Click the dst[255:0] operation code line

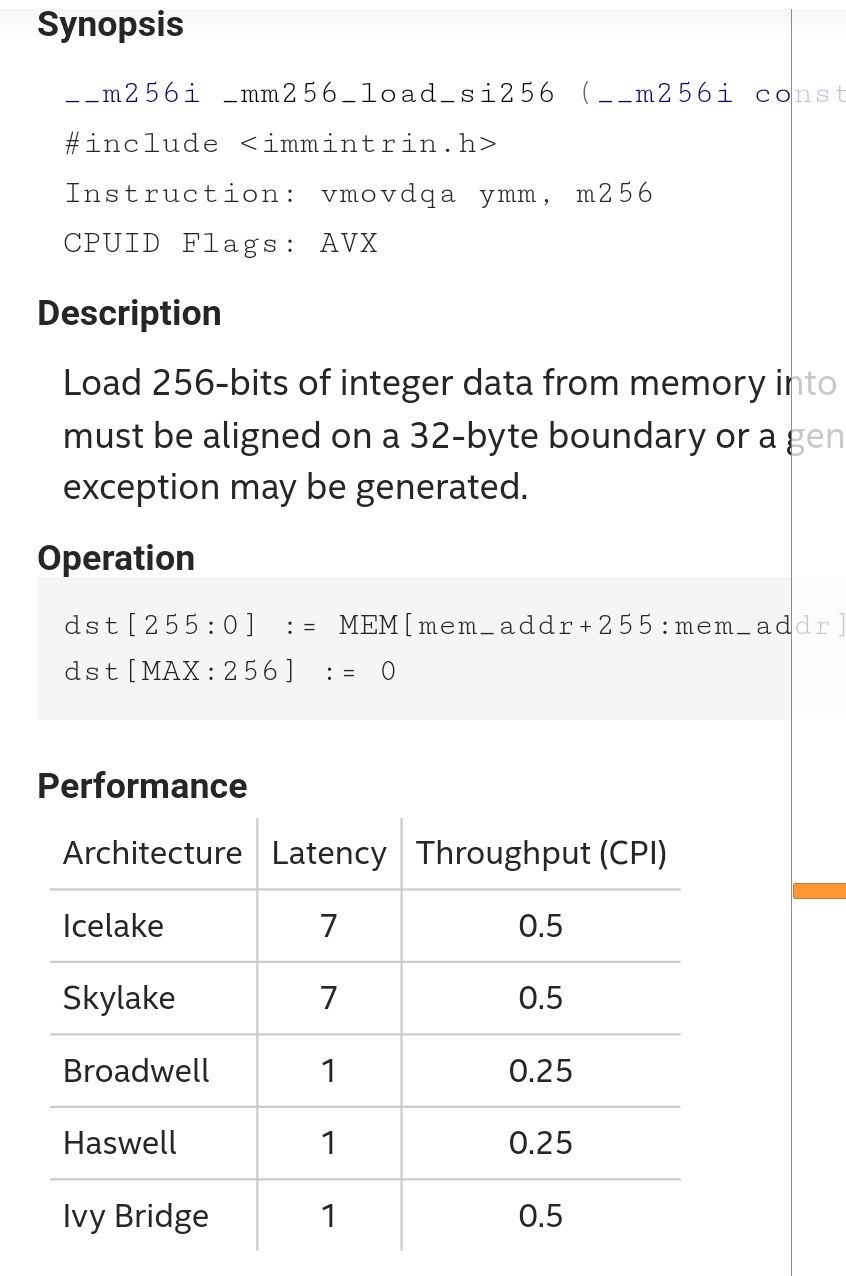(x=455, y=626)
